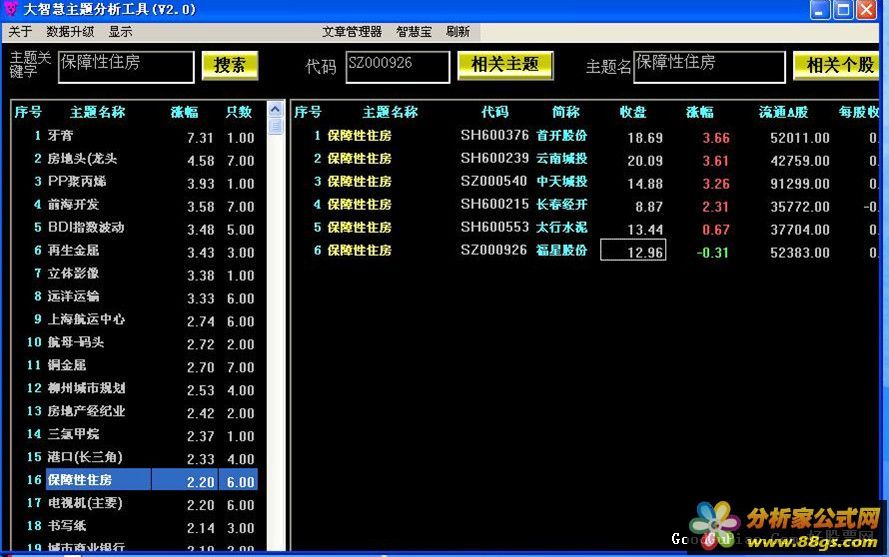Click the theme list scrollbar thumb
This screenshot has width=889, height=557.
pos(276,126)
